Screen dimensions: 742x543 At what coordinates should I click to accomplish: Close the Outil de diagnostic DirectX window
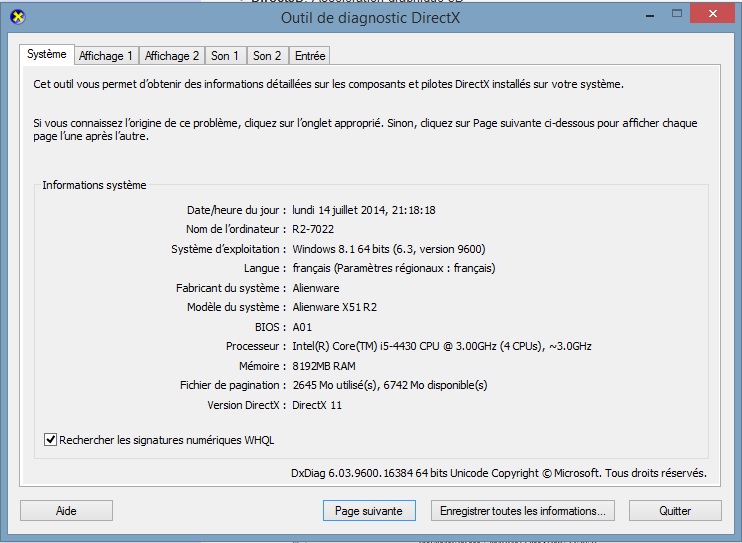(712, 14)
